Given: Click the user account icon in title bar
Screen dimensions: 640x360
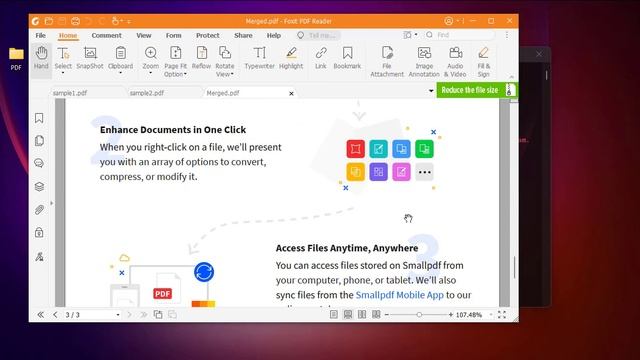Looking at the screenshot, I should [x=448, y=21].
